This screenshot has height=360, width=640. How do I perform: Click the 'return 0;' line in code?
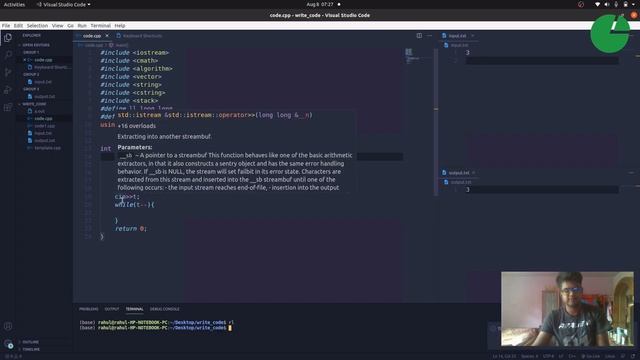pos(130,229)
